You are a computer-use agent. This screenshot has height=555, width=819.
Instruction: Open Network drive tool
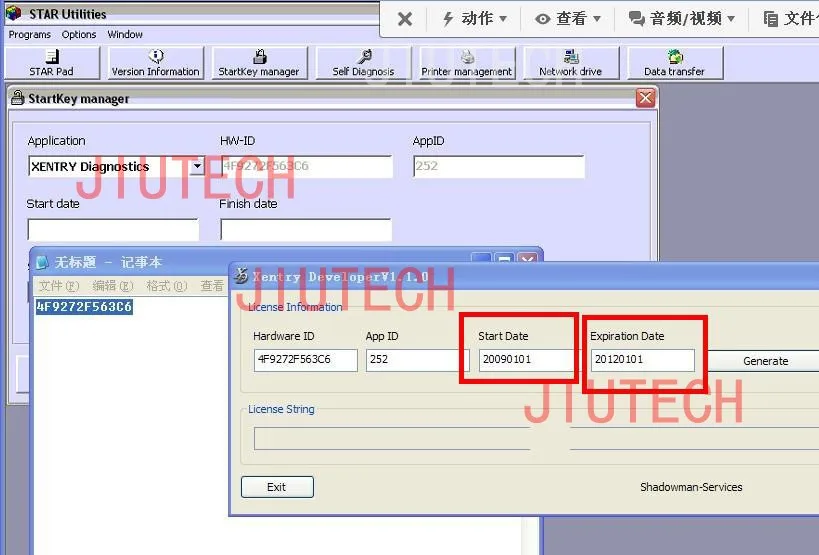[570, 63]
